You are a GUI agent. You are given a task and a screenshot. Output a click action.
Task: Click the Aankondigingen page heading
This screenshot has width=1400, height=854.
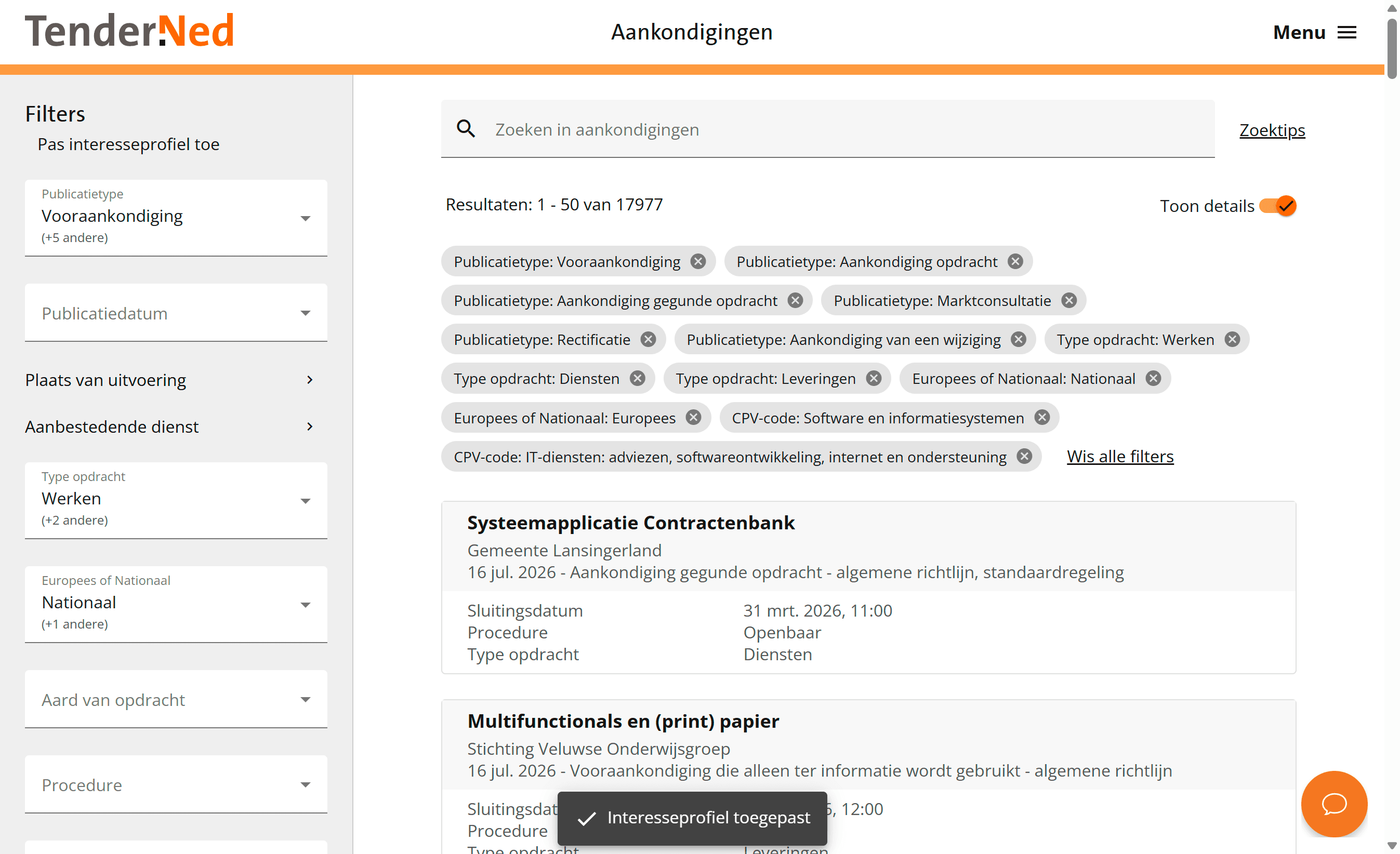pyautogui.click(x=692, y=32)
